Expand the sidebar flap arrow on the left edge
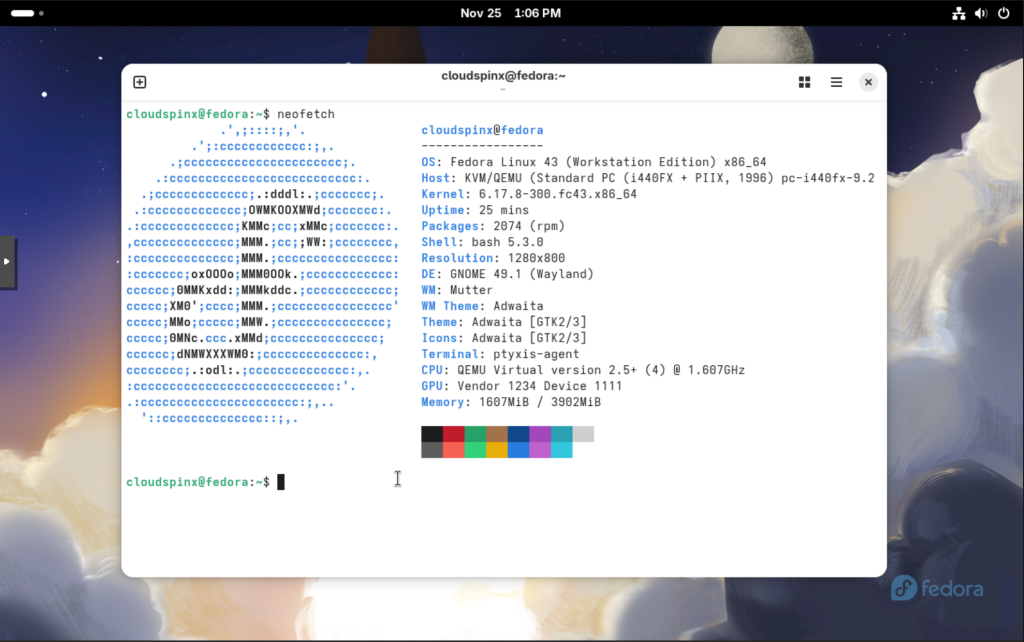Screen dimensions: 1024x642 (7, 262)
